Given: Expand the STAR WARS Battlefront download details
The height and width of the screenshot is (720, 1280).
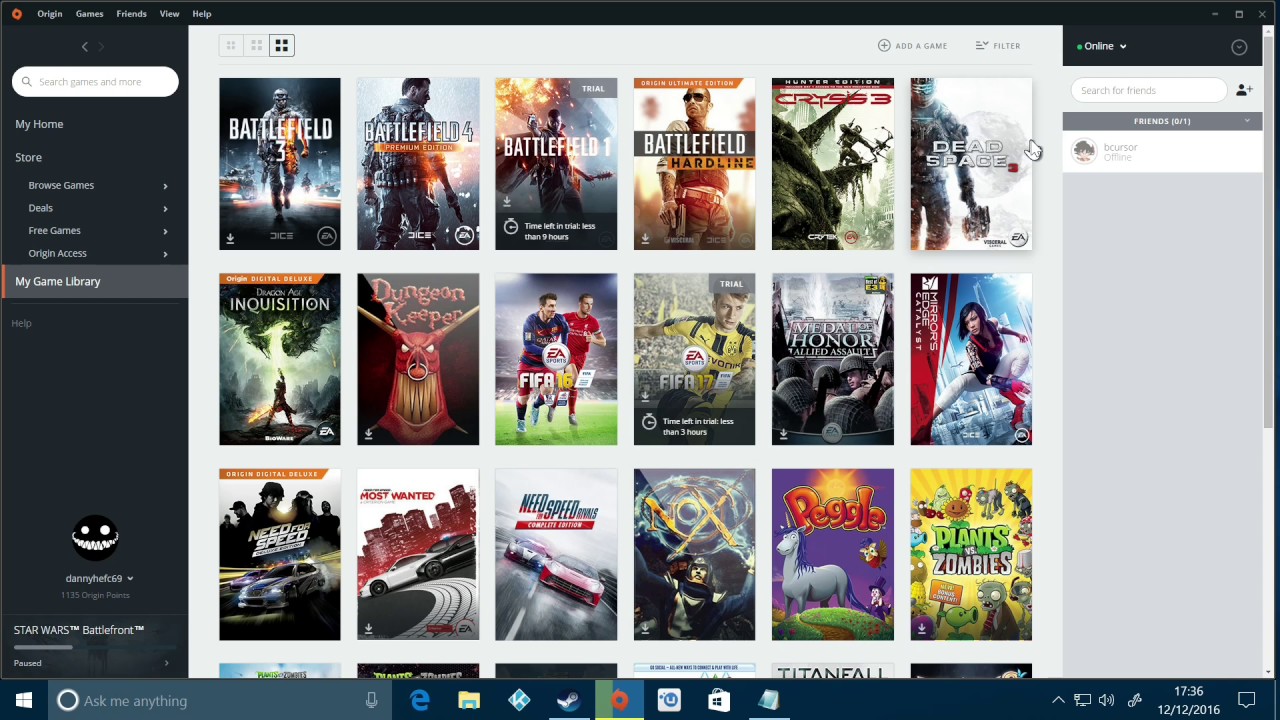Looking at the screenshot, I should 166,663.
